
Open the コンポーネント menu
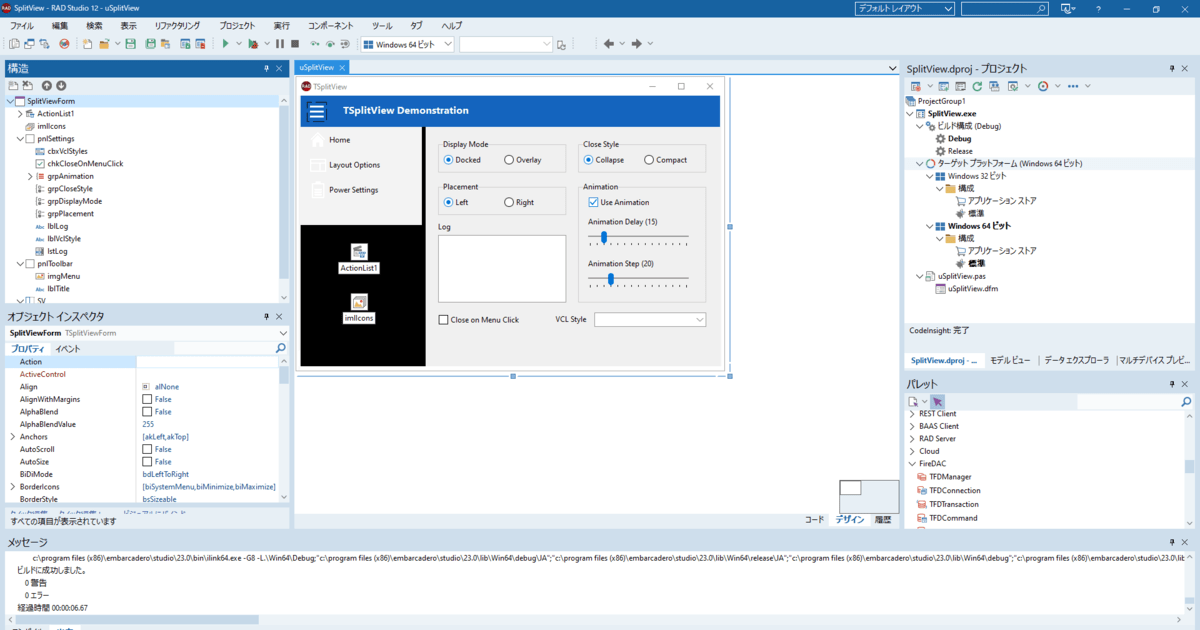[330, 25]
